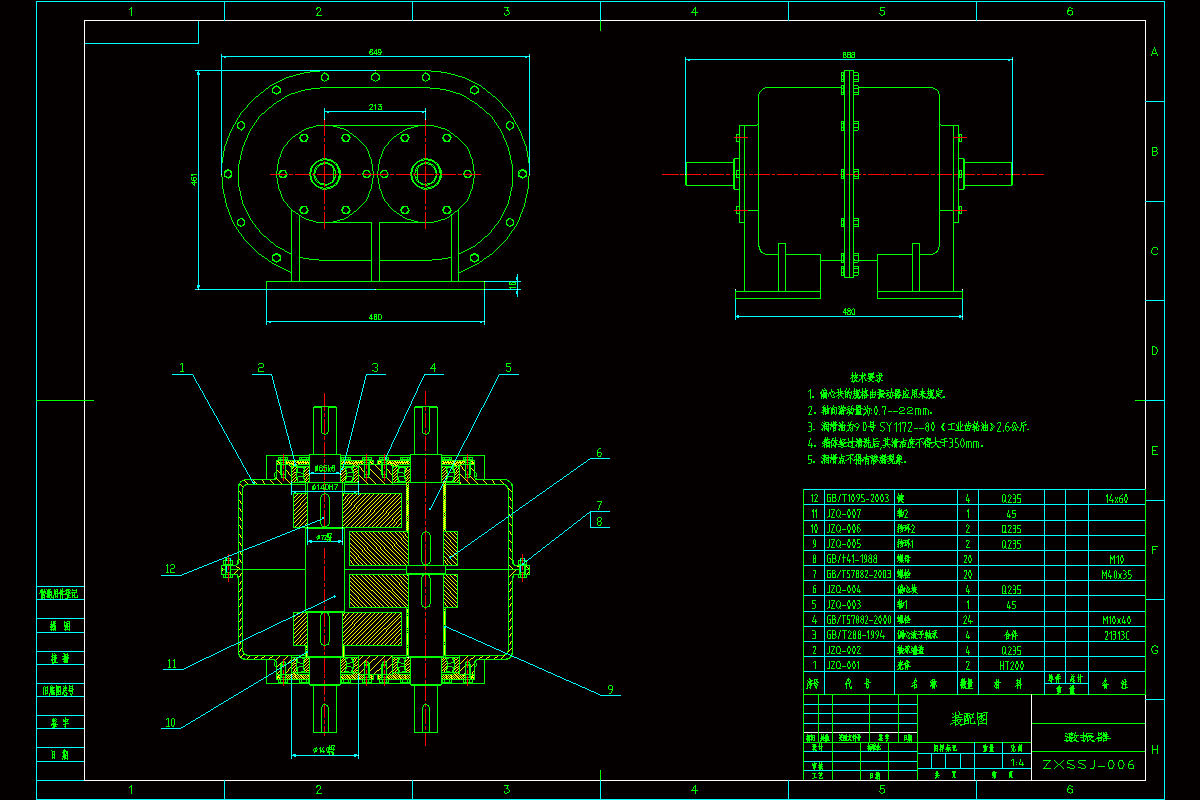The height and width of the screenshot is (800, 1200).
Task: Select the 888 length dimension in side view
Action: point(848,54)
